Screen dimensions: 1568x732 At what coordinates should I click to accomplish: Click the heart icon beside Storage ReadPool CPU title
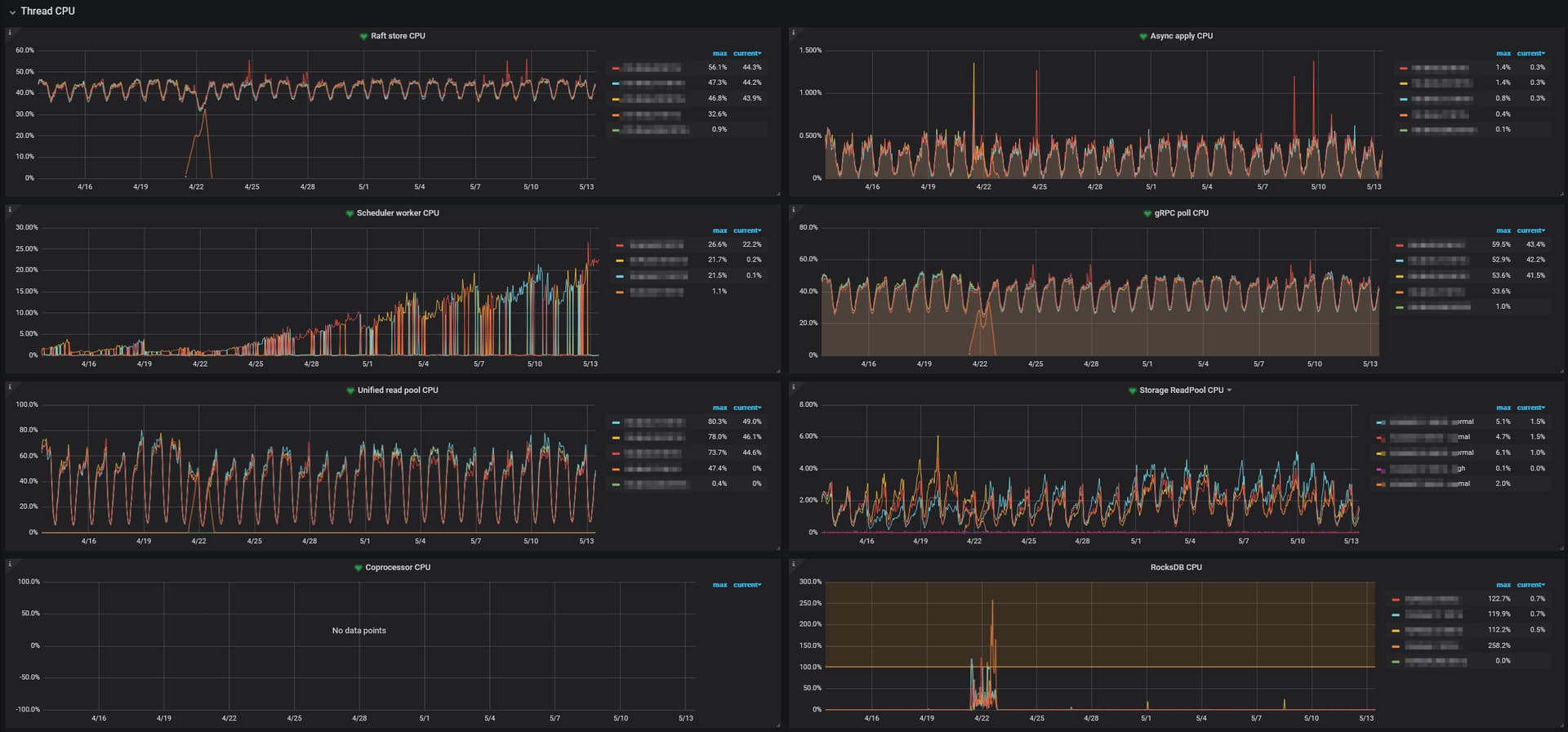1132,391
